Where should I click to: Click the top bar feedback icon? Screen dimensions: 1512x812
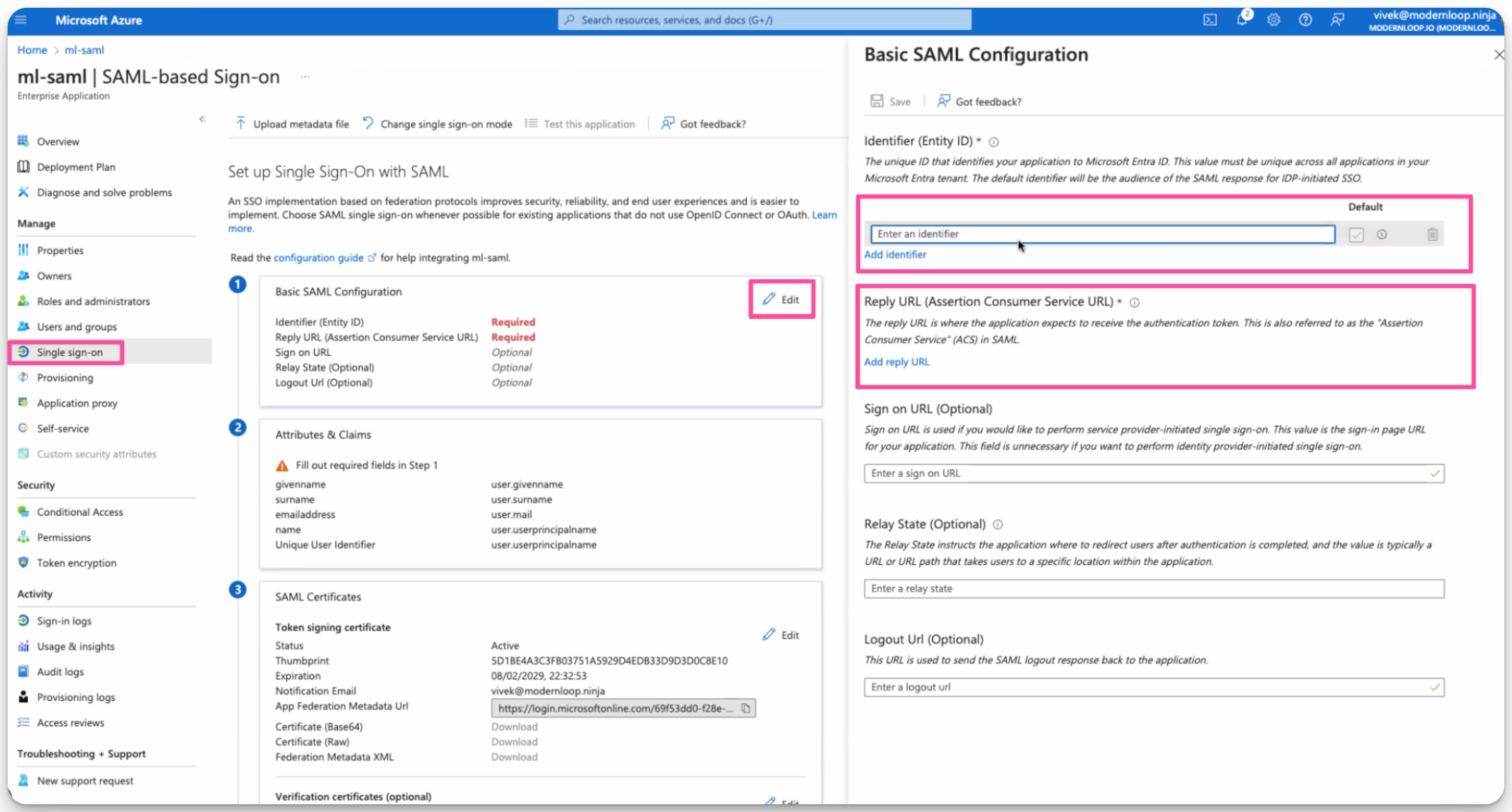[x=1337, y=20]
